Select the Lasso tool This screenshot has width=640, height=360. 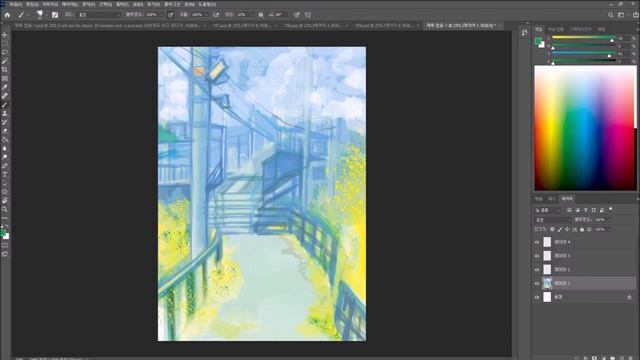click(4, 53)
